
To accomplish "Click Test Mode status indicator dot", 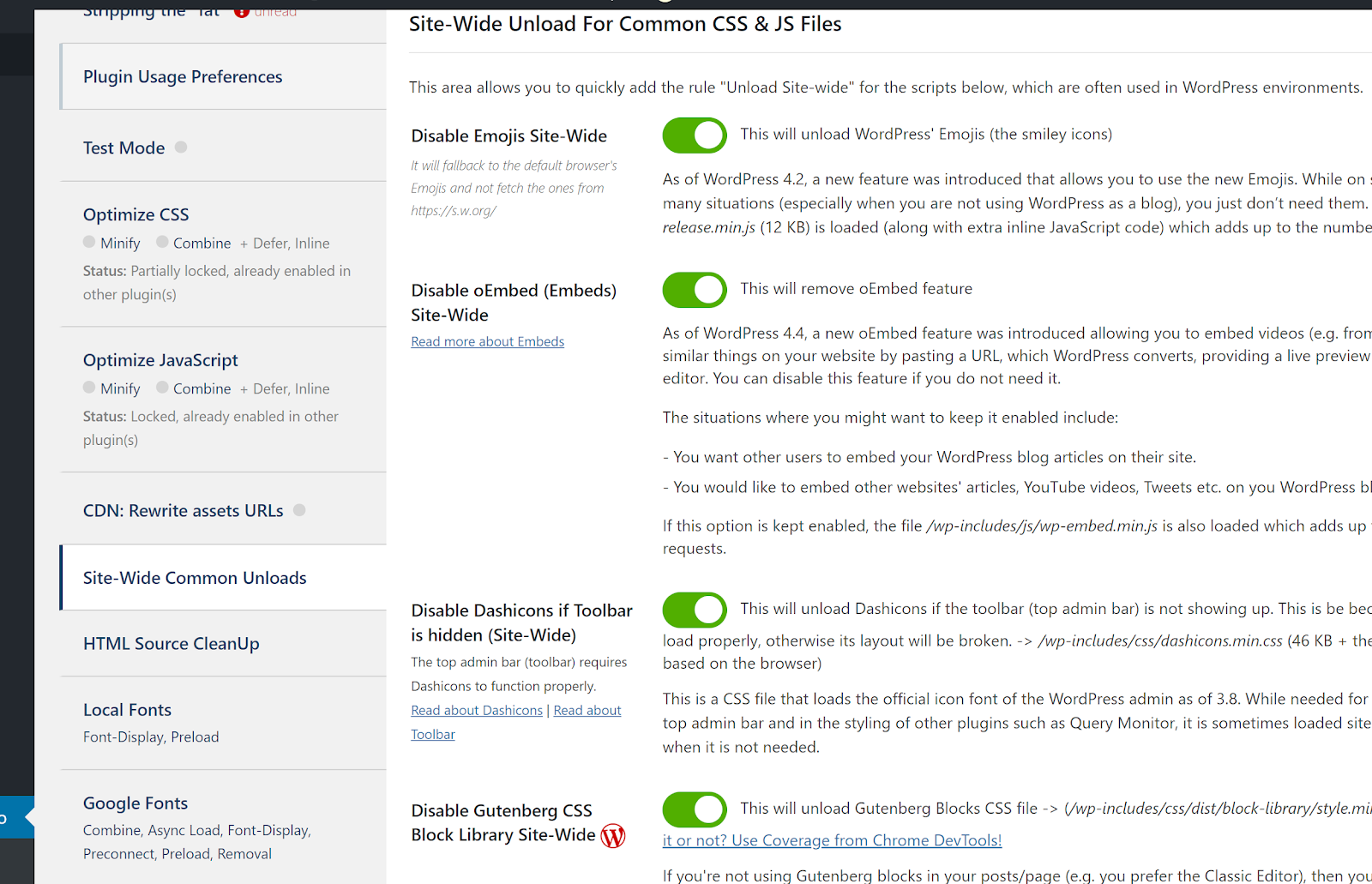I will coord(181,147).
